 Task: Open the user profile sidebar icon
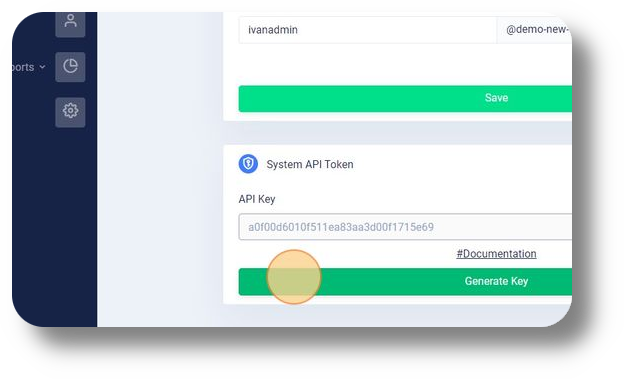coord(70,24)
